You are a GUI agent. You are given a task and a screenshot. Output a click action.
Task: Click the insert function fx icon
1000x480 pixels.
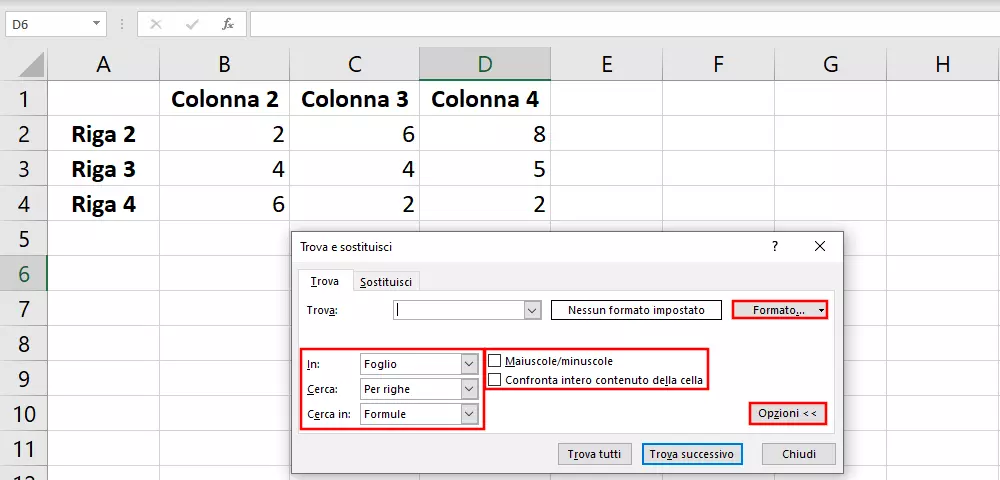(x=228, y=24)
